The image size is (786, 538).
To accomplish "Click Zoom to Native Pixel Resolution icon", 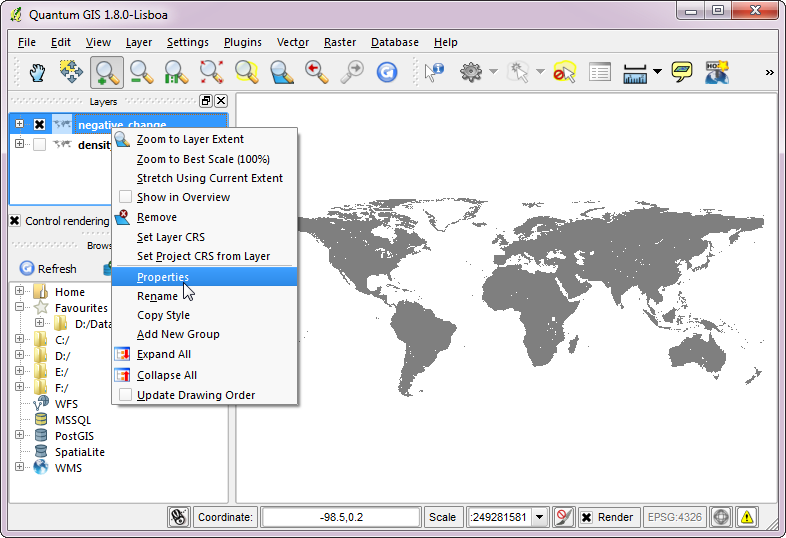I will coord(176,72).
